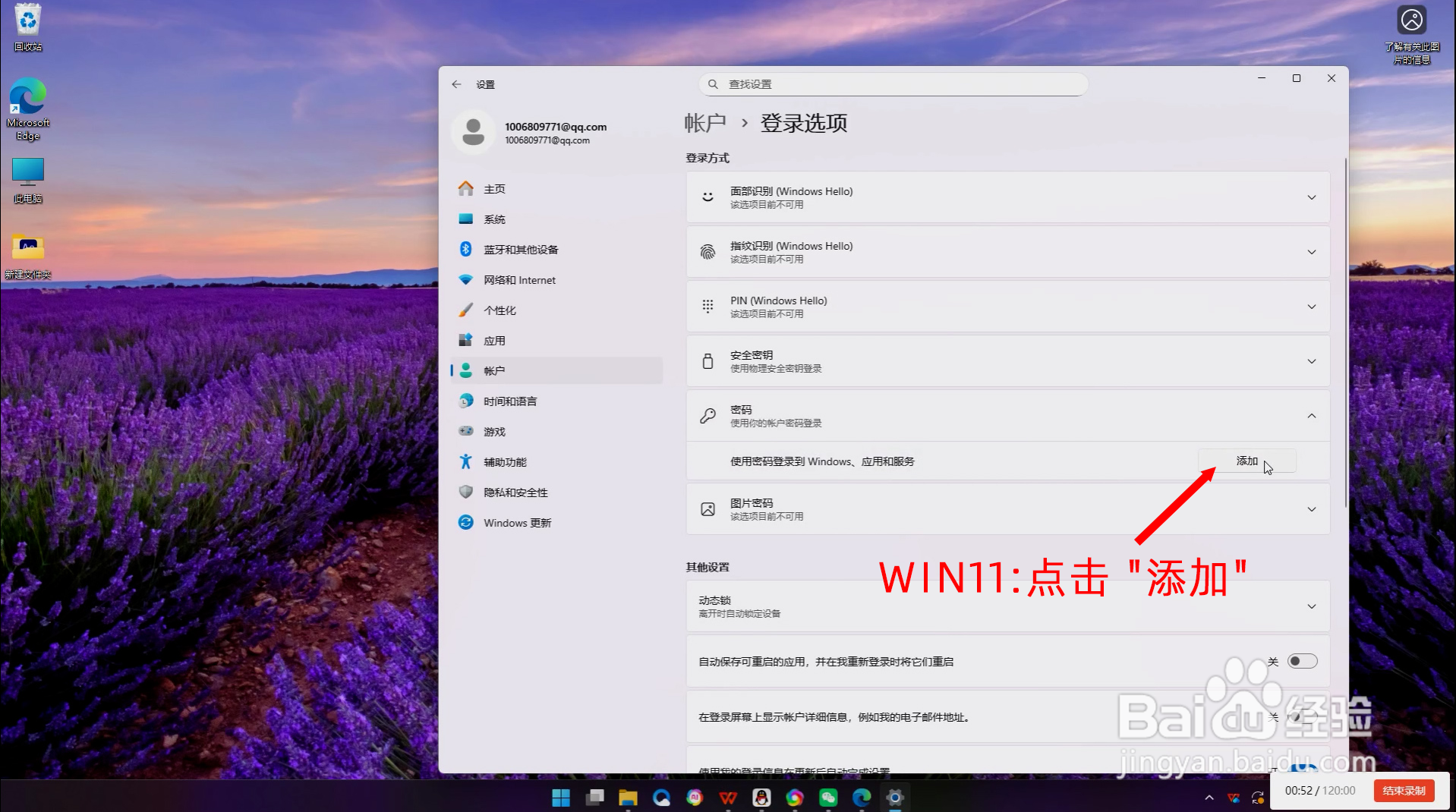The image size is (1456, 812).
Task: Click the back arrow in Settings
Action: [x=456, y=84]
